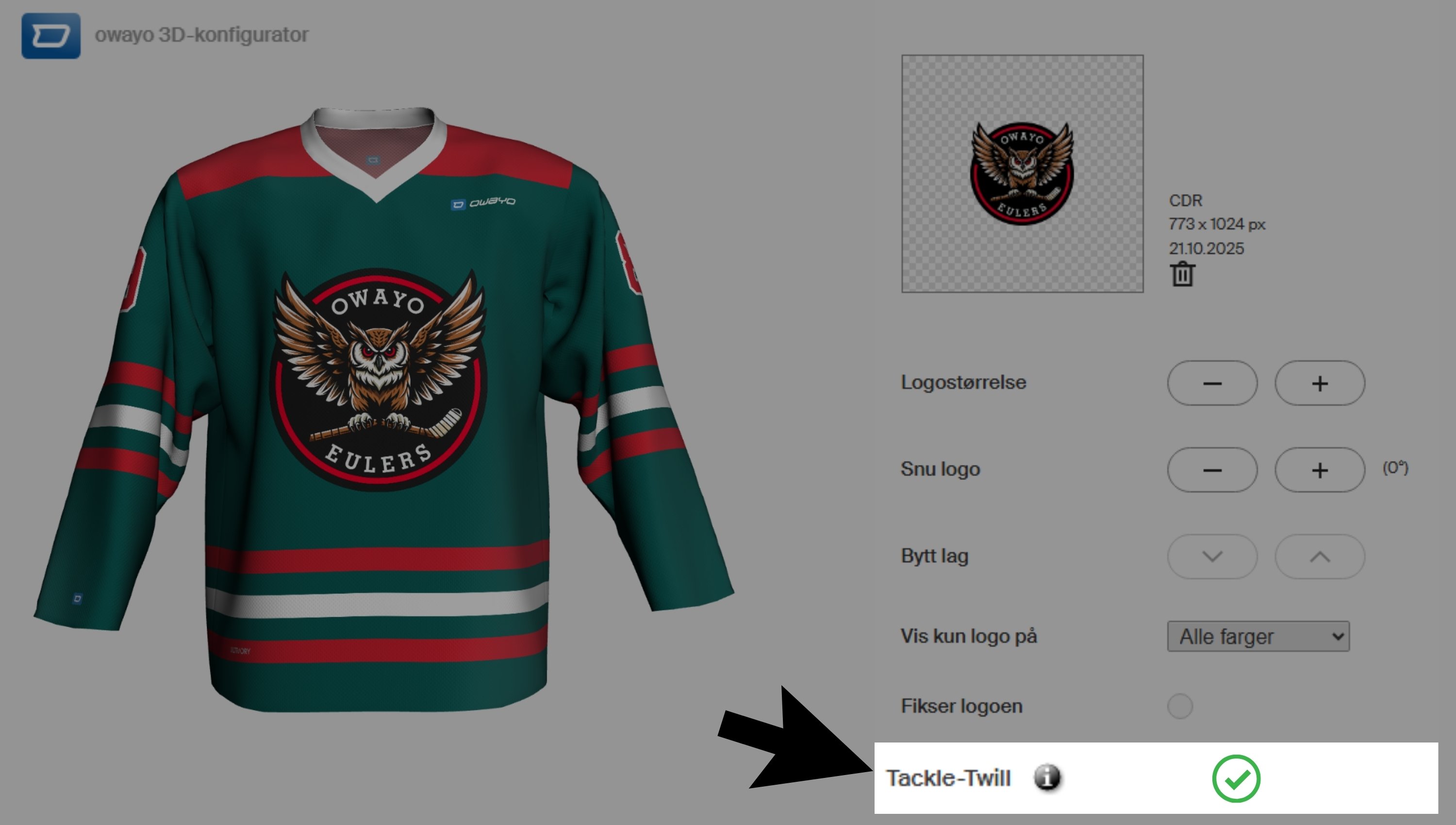Click the owayo logo icon in header
Screen dimensions: 1456x825
pos(51,36)
